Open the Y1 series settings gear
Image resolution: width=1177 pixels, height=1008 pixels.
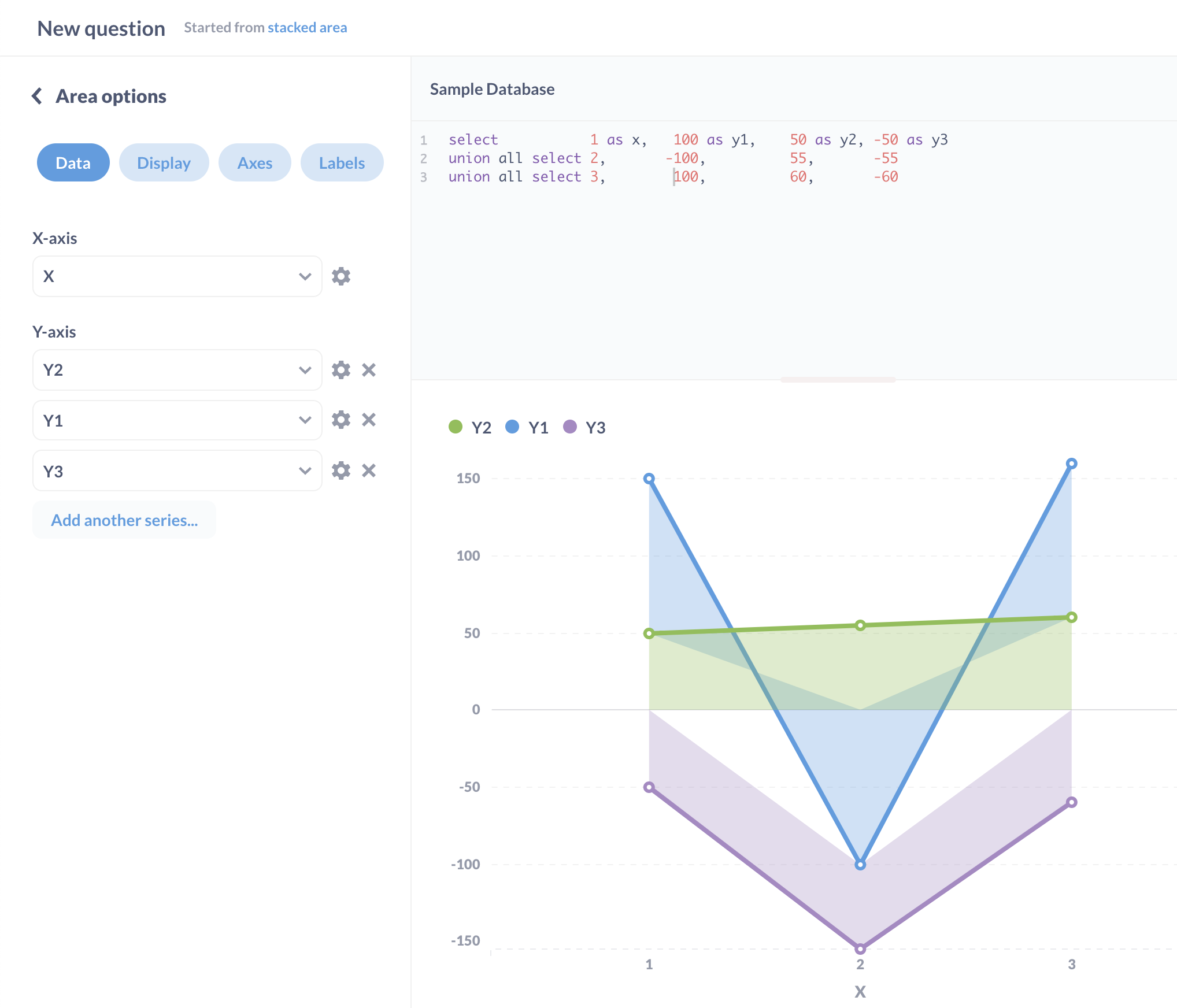click(x=341, y=420)
